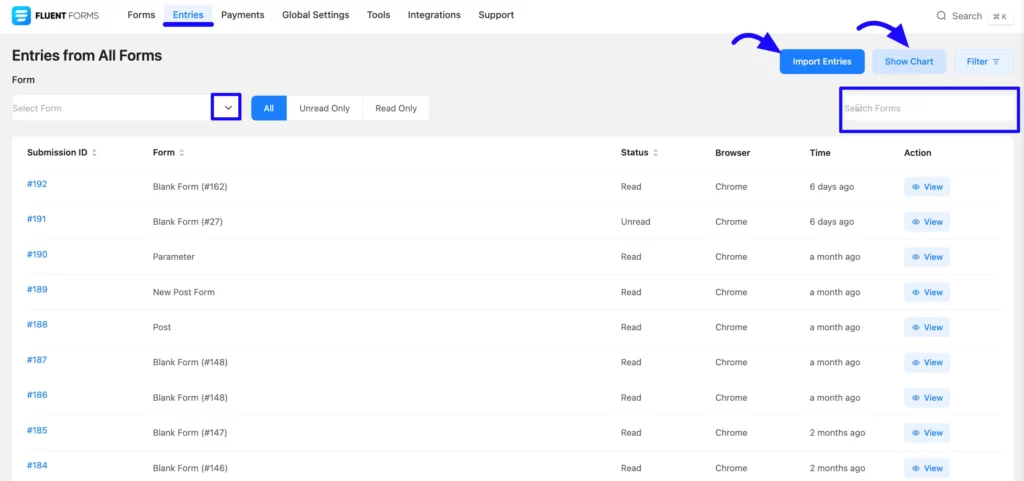Click View button for New Post Form entry

pos(927,292)
